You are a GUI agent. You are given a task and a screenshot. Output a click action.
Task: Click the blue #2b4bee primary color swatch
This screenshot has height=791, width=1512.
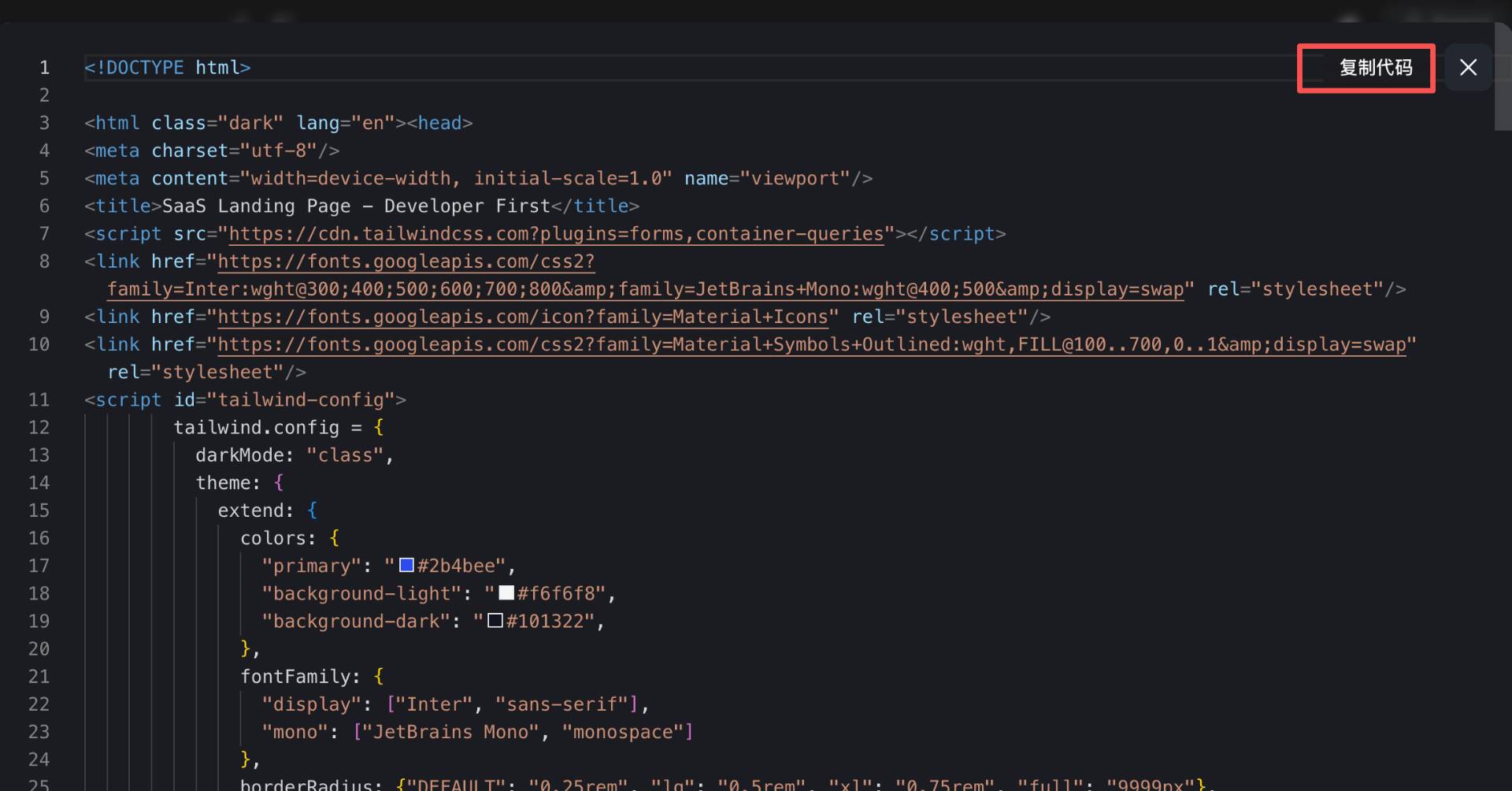click(406, 565)
